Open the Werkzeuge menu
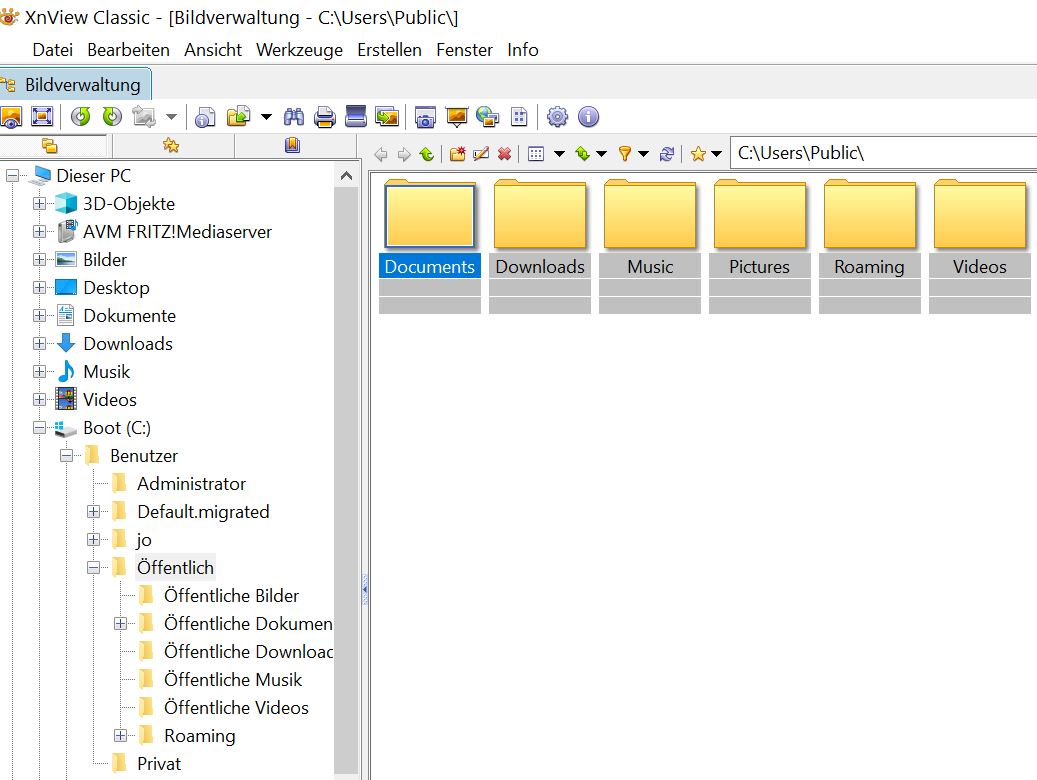This screenshot has width=1037, height=780. 299,50
